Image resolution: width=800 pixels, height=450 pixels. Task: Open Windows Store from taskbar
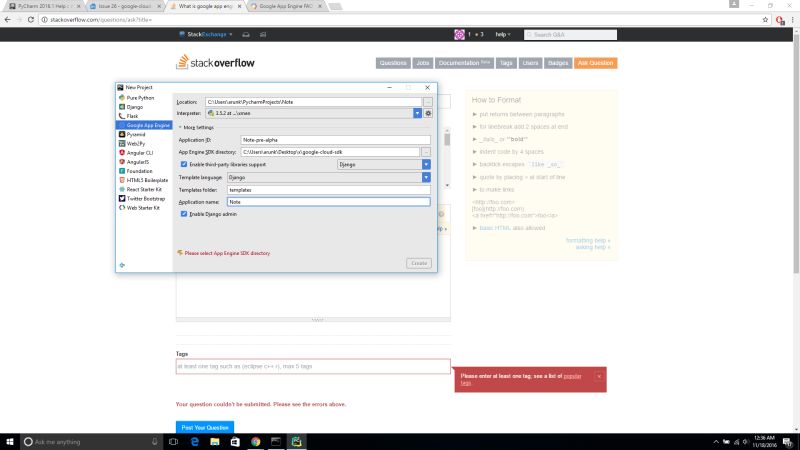pyautogui.click(x=235, y=442)
